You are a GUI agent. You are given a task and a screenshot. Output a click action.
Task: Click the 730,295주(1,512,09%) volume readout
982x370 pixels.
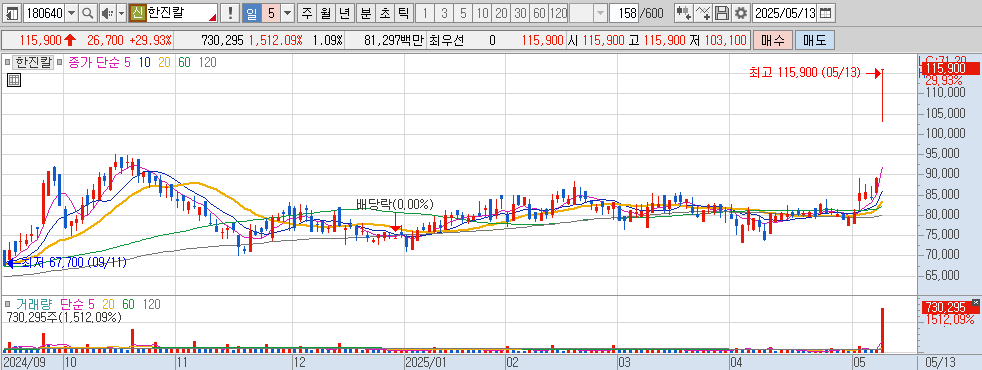(x=64, y=317)
